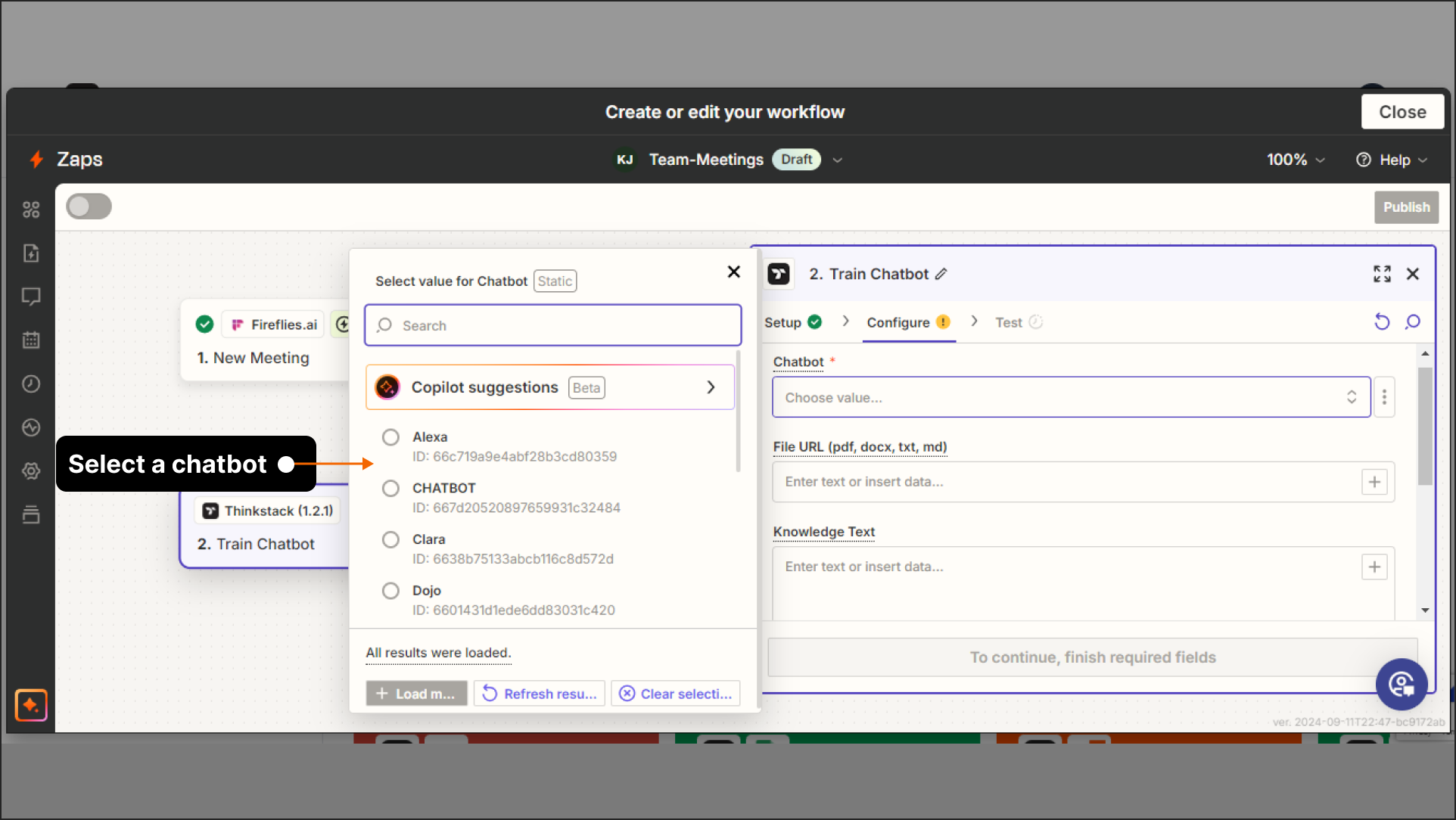Click the Fireflies.ai app chip
Image resolution: width=1456 pixels, height=820 pixels.
point(274,325)
